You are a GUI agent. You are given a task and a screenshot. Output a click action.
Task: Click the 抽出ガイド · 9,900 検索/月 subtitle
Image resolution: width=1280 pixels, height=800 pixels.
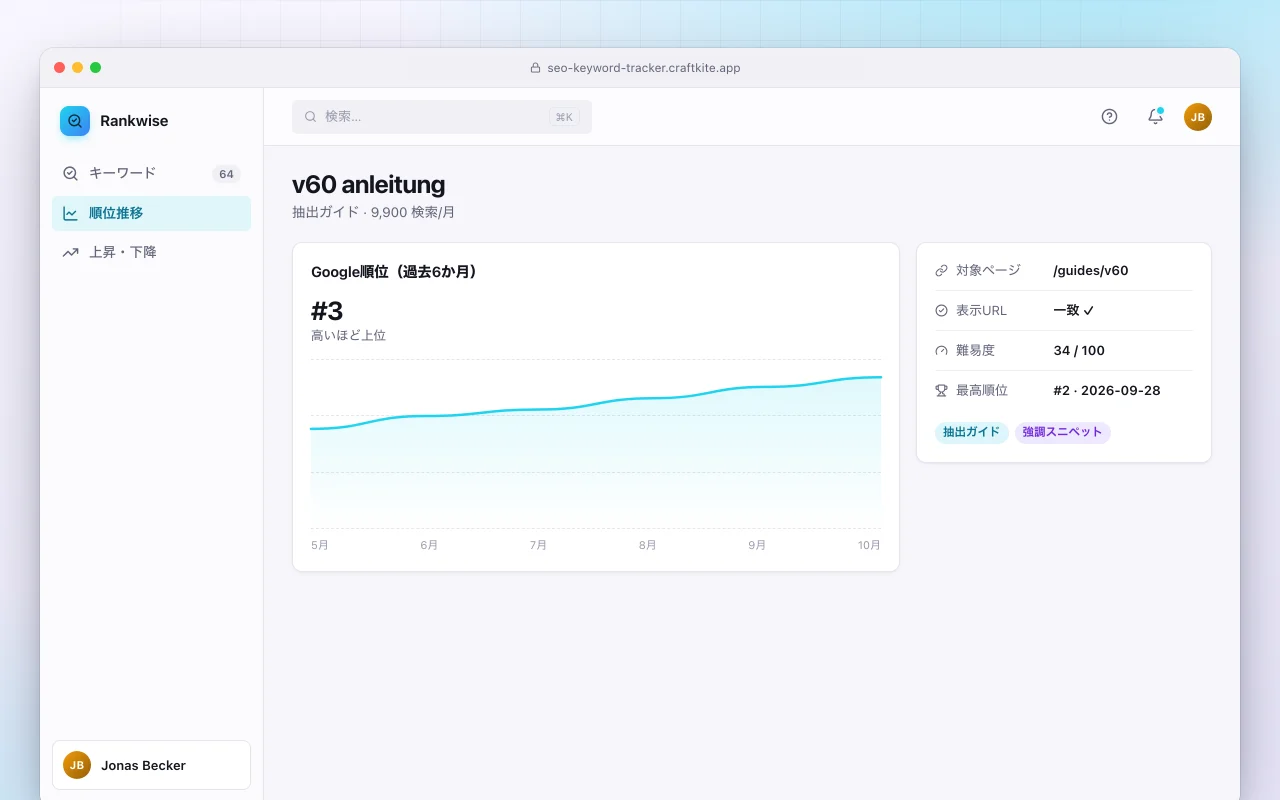[373, 212]
